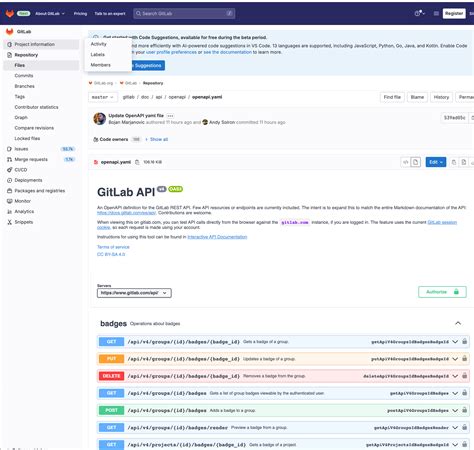
Task: Toggle commit description ellipsis button
Action: point(170,116)
